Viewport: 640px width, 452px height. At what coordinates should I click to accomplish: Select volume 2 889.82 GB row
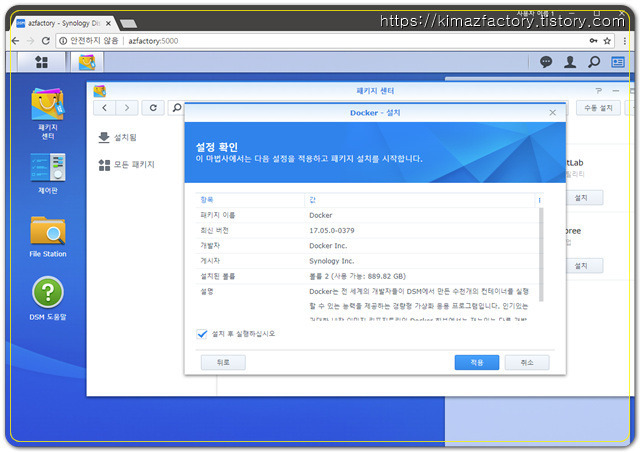[367, 276]
